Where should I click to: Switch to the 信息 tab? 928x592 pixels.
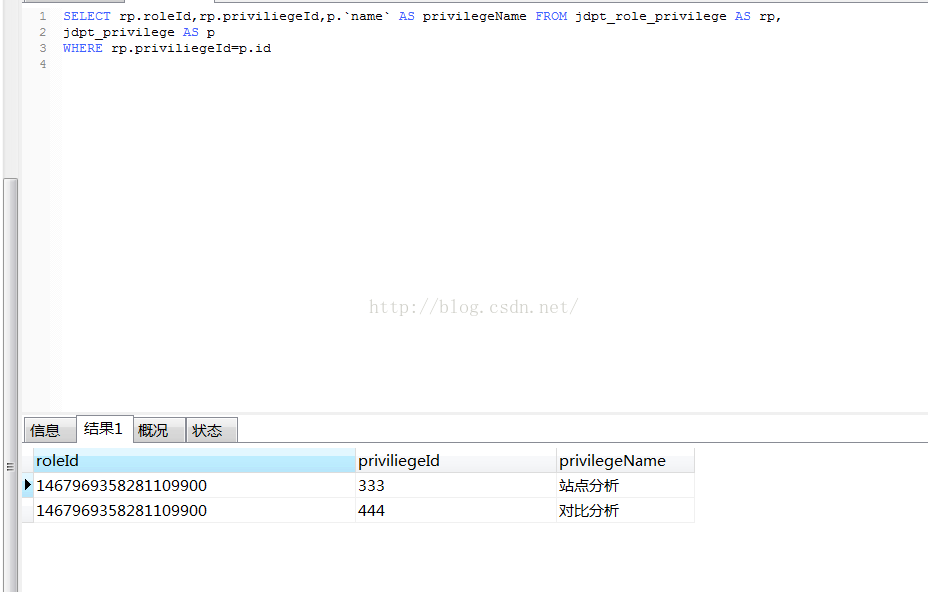pyautogui.click(x=50, y=430)
